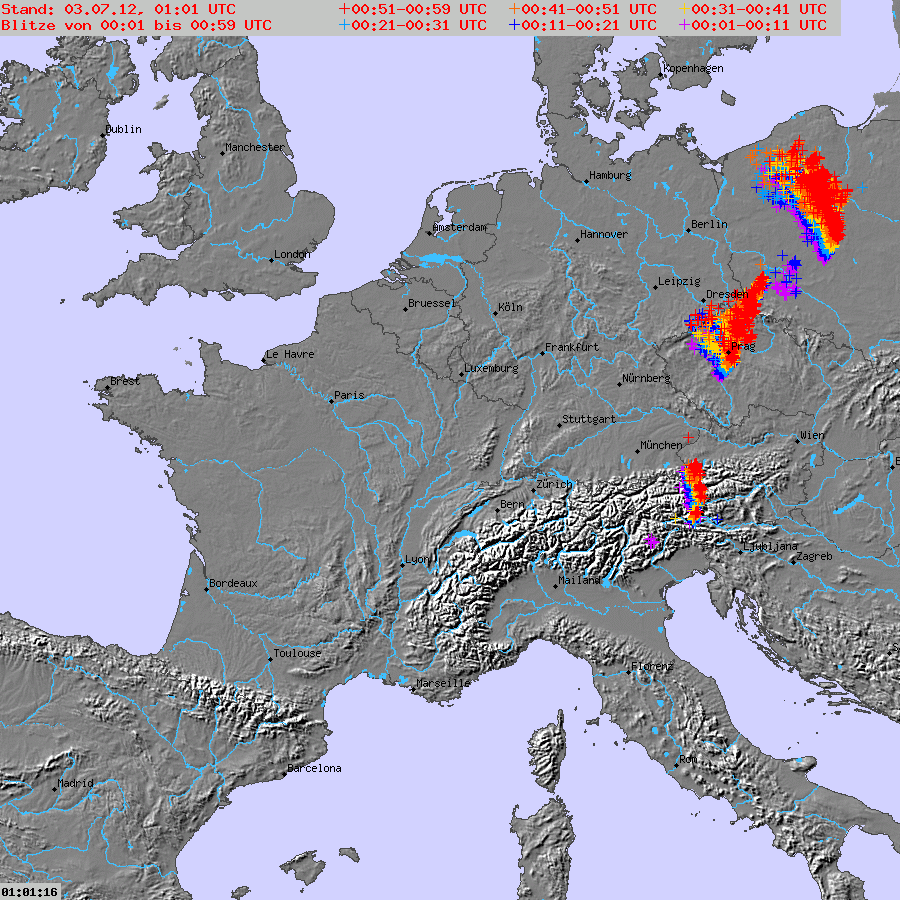Click the 'Stand: 03.07.12, 01:01 UTC' header text
900x900 pixels.
[118, 9]
